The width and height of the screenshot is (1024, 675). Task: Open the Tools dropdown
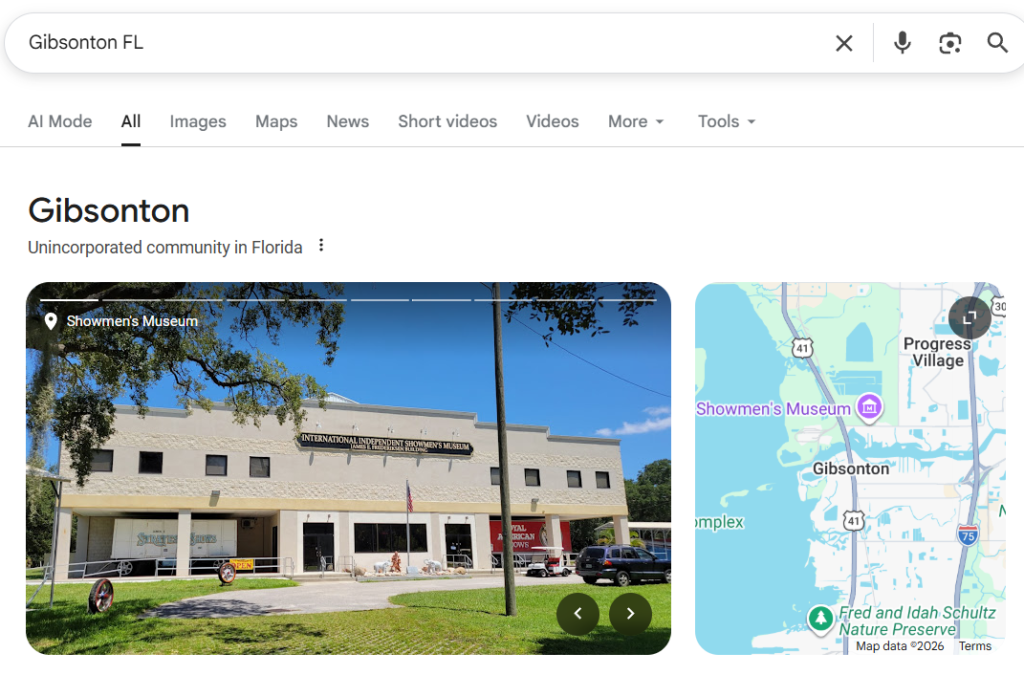[726, 121]
